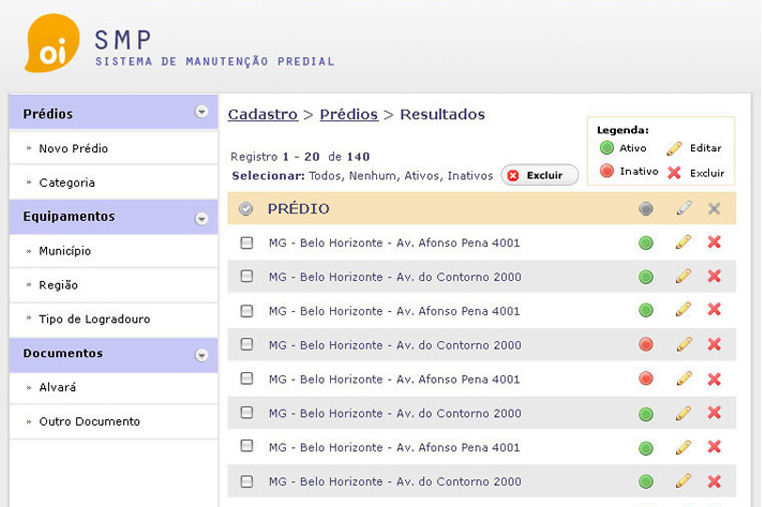
Task: Collapse the Equipamentos sidebar section arrow
Action: pos(202,217)
